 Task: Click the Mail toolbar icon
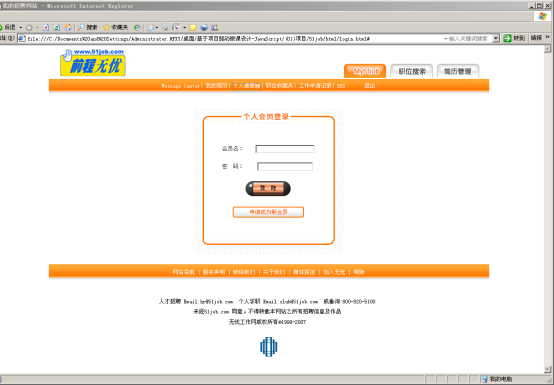(151, 28)
